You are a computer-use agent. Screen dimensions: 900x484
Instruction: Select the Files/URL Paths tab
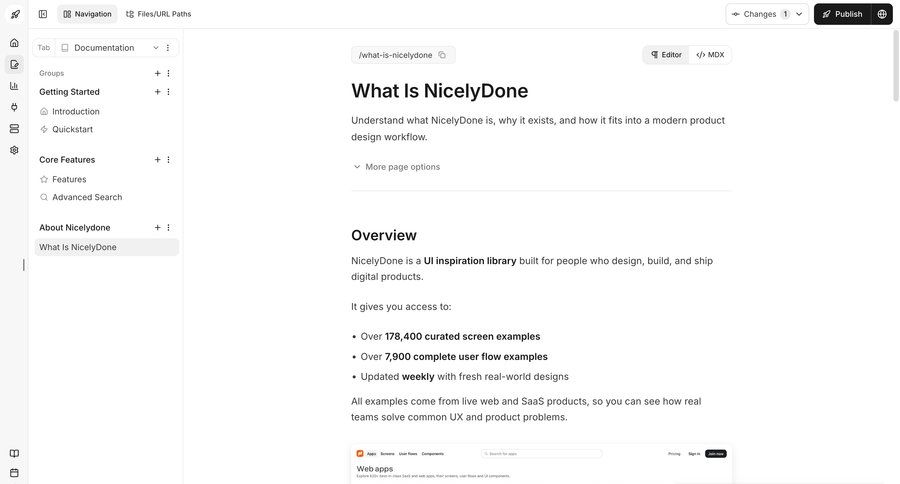pos(158,14)
